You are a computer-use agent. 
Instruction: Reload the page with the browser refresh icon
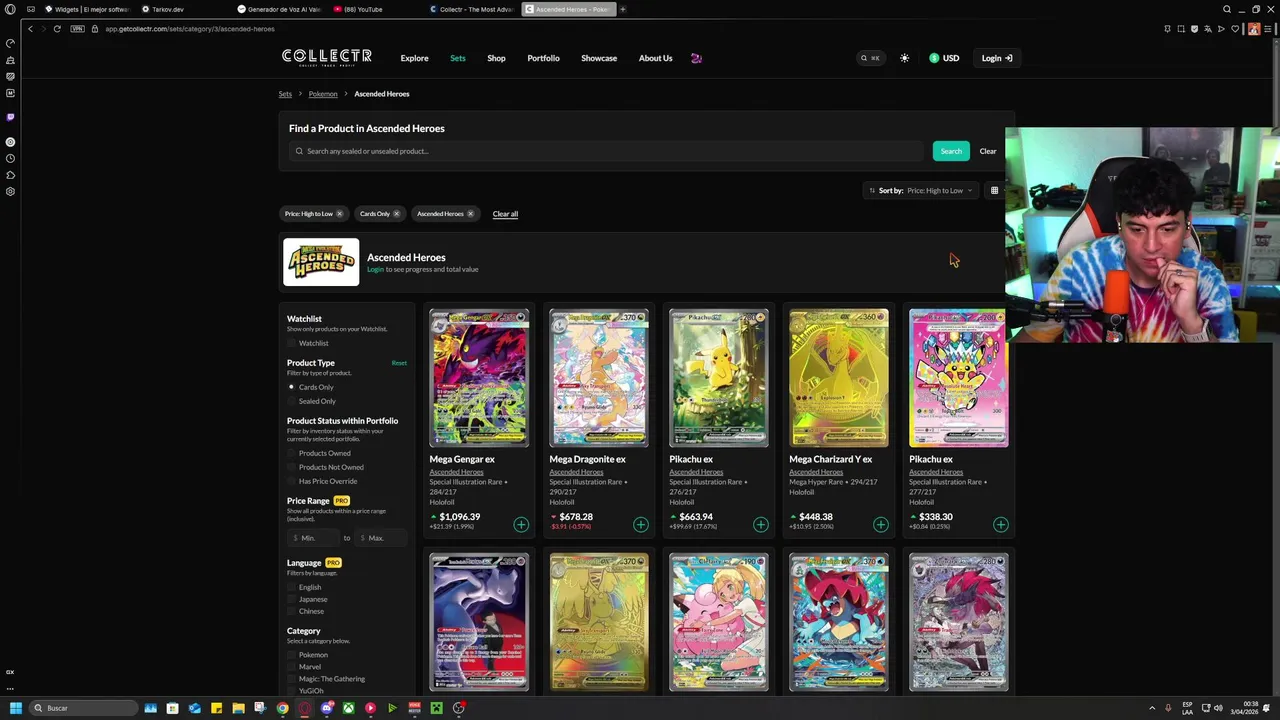point(57,29)
